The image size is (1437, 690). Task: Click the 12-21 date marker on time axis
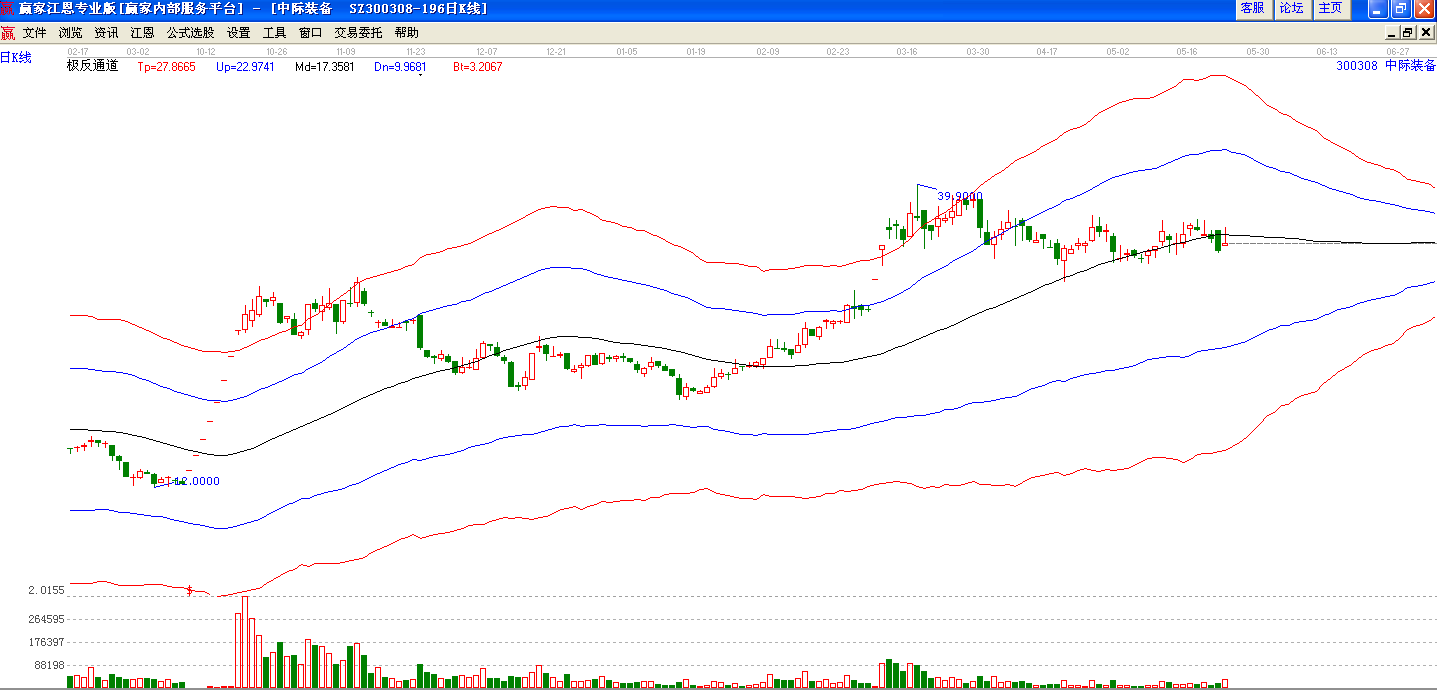(557, 51)
